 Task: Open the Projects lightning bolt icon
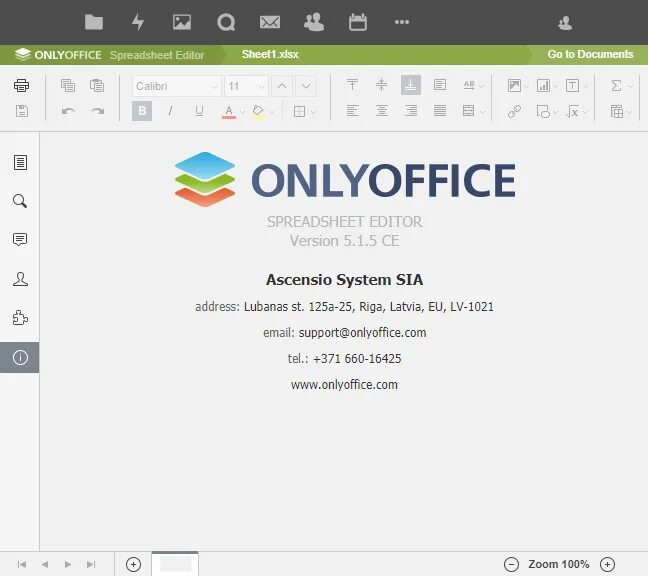138,22
